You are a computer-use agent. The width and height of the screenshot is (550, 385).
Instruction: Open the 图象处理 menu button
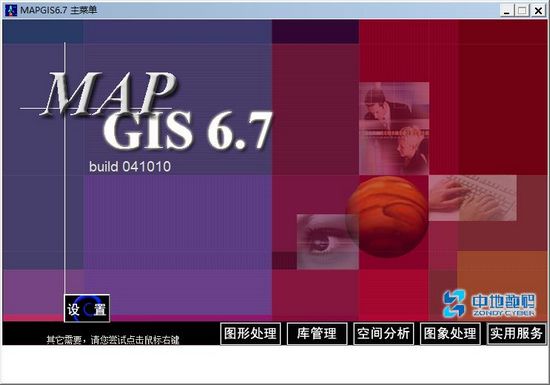(x=450, y=333)
